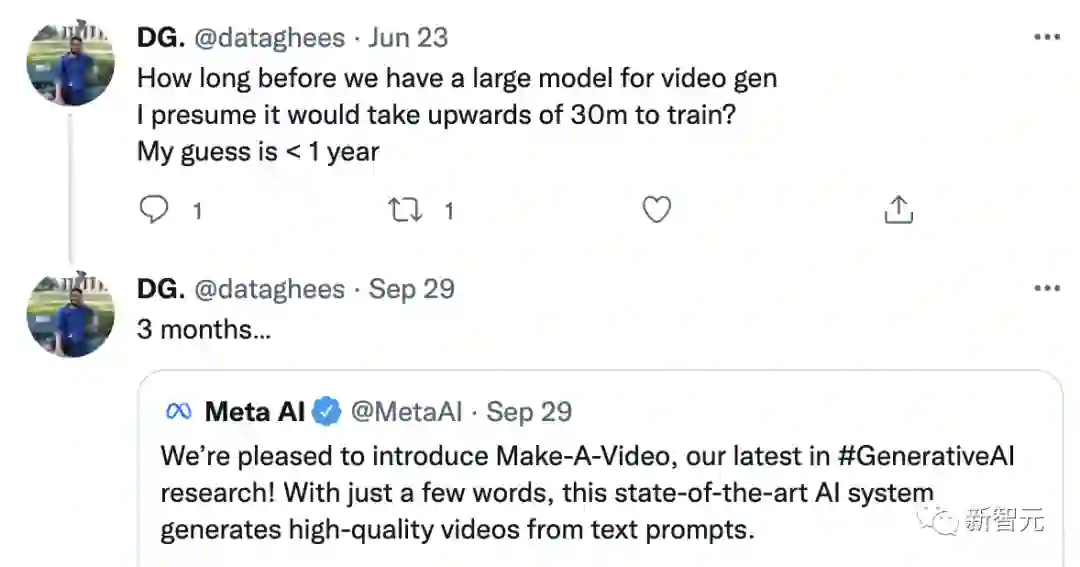Click the Meta AI logo icon
Screen dimensions: 1080x567
point(178,412)
